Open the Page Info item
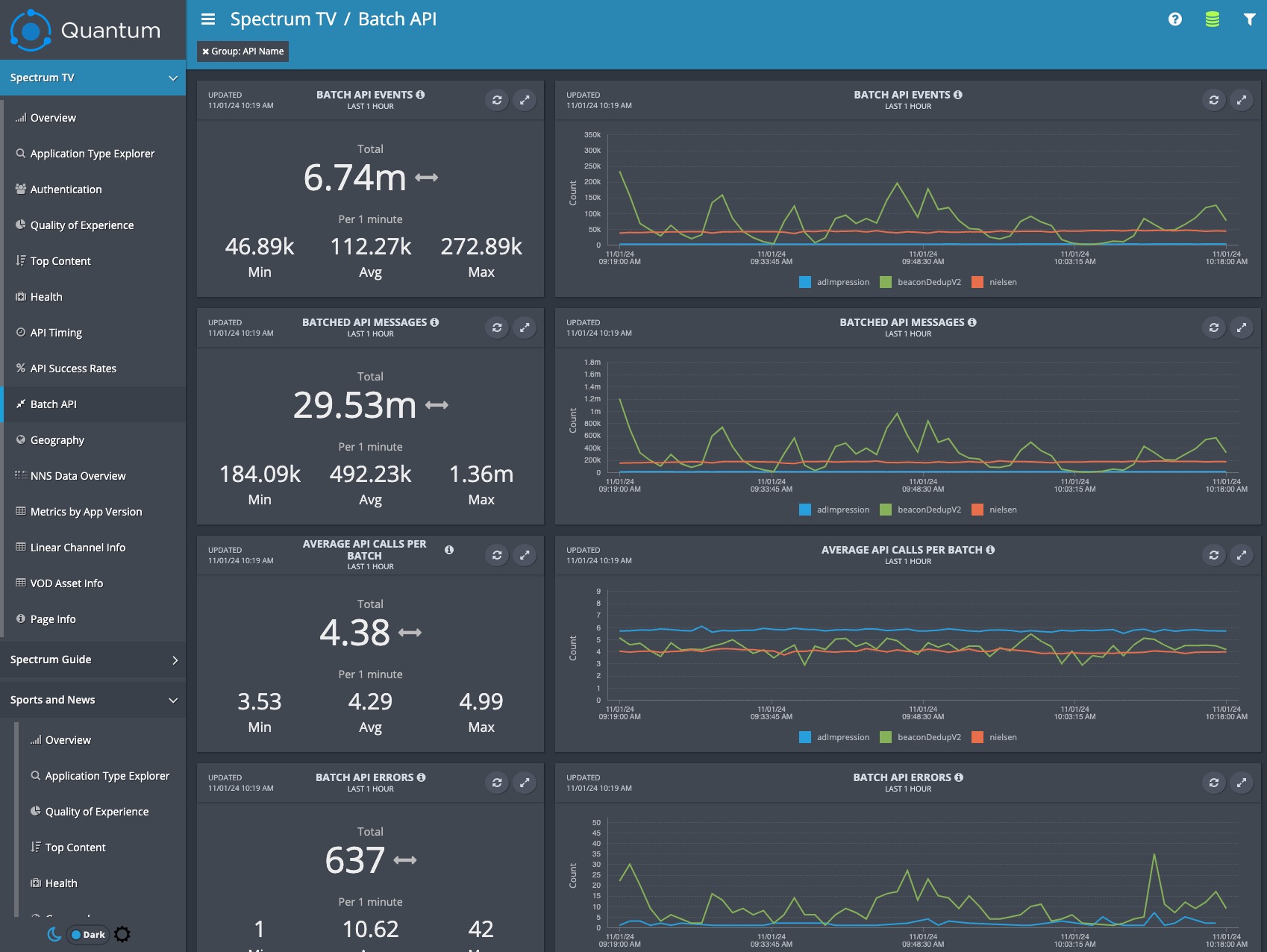The height and width of the screenshot is (952, 1267). pos(94,619)
